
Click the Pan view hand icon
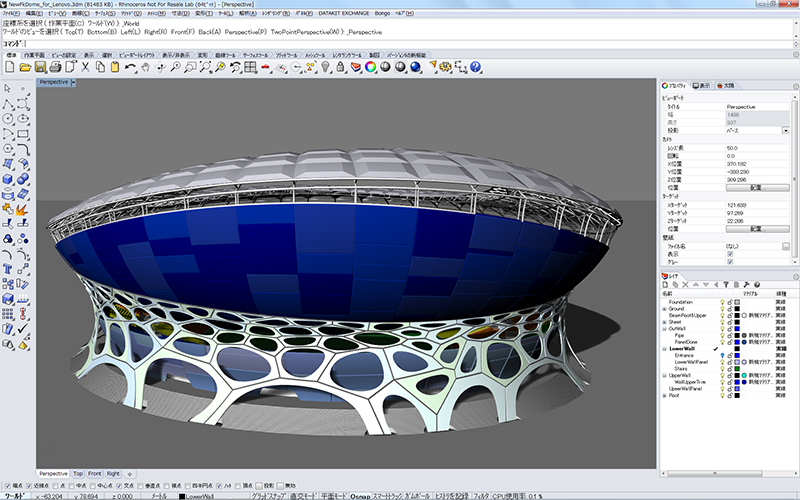point(145,67)
